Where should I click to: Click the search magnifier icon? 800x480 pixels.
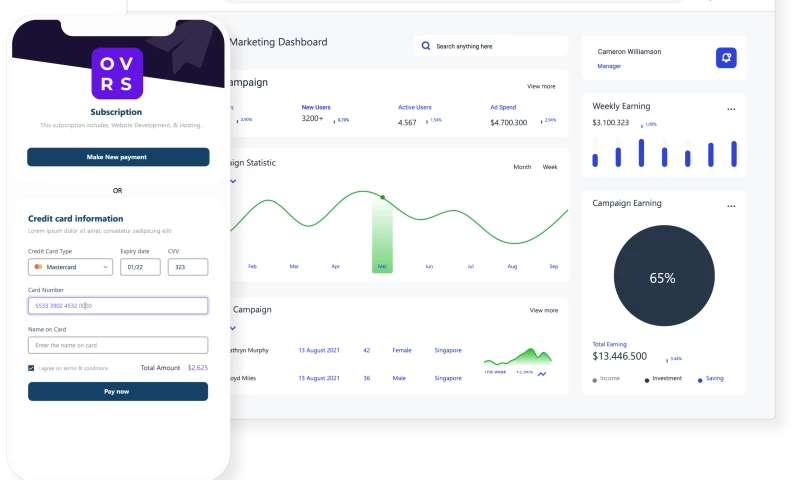pos(426,46)
